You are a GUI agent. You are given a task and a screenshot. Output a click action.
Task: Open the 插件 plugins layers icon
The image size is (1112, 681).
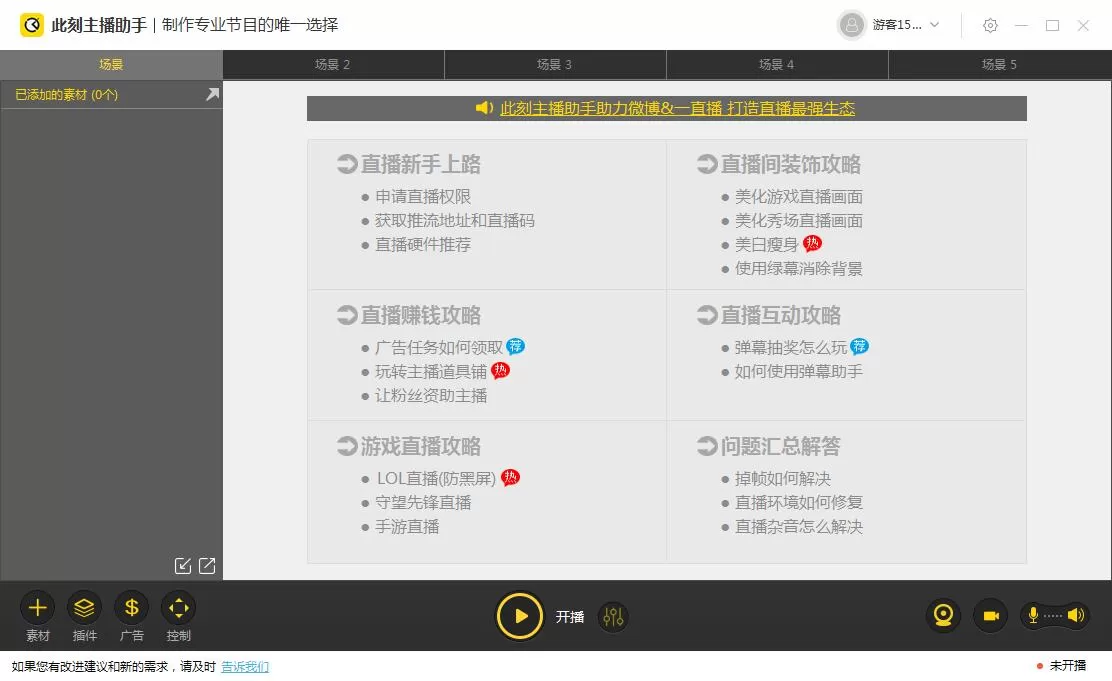(84, 608)
